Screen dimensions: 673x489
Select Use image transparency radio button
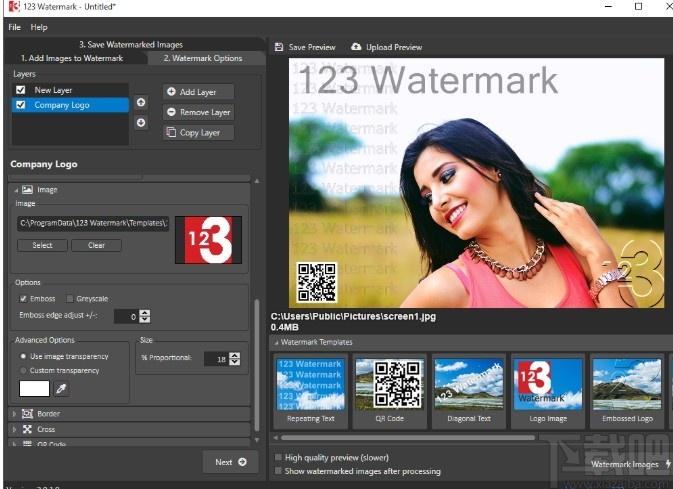pos(23,356)
